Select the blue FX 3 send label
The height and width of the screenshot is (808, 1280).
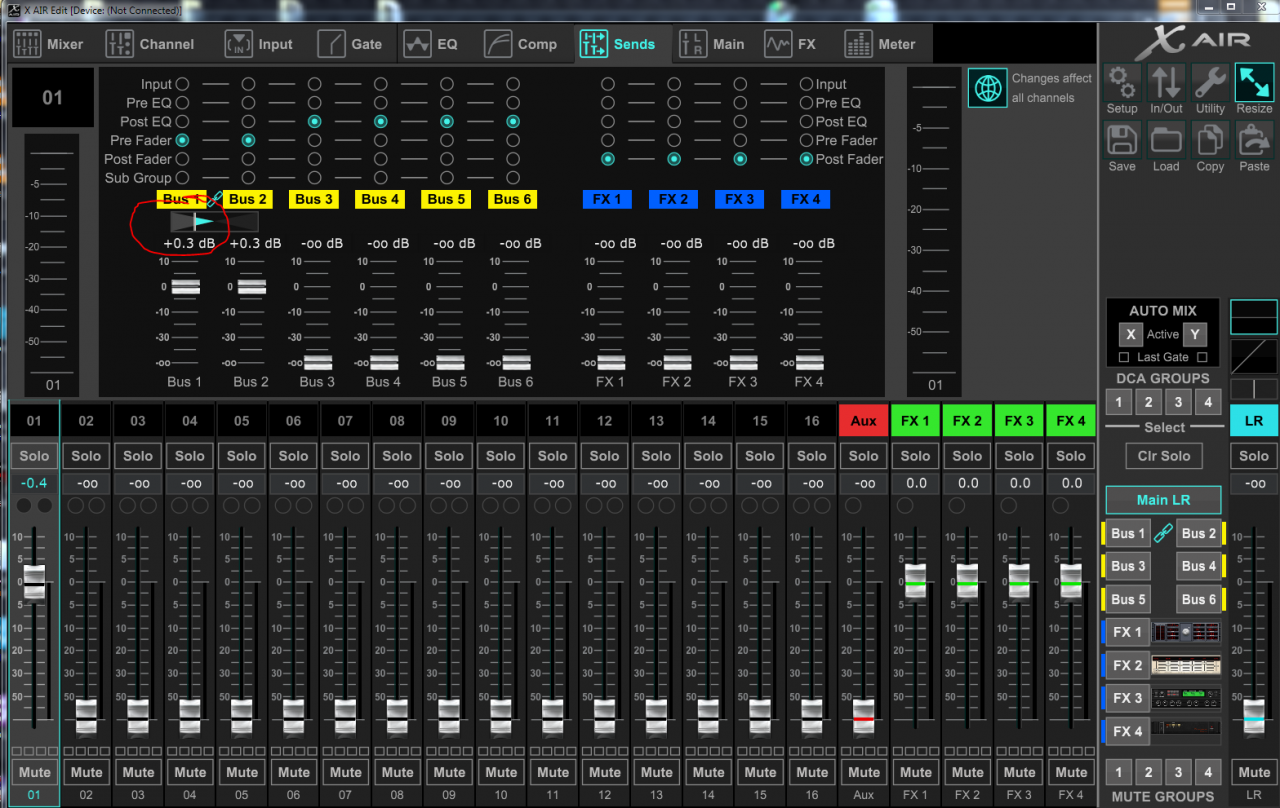coord(740,199)
